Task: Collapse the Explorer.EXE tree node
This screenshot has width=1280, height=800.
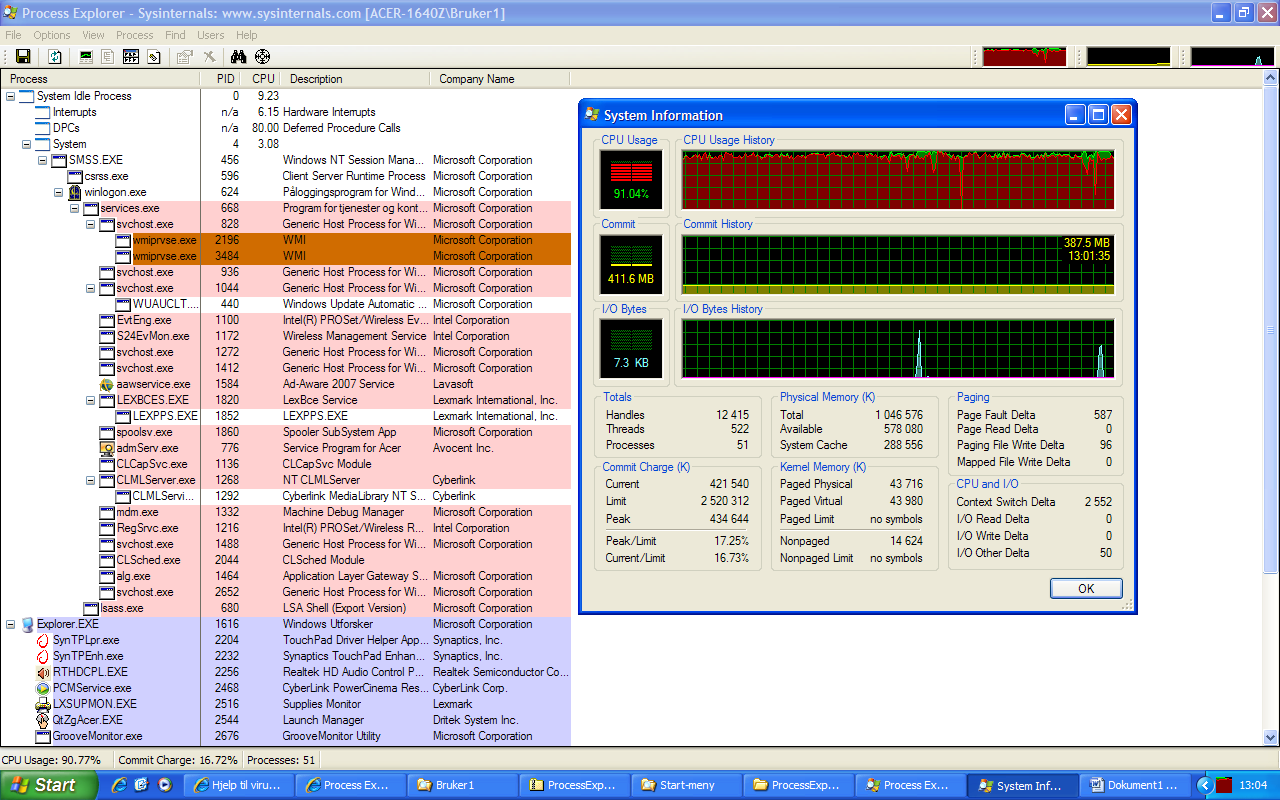Action: [x=11, y=624]
